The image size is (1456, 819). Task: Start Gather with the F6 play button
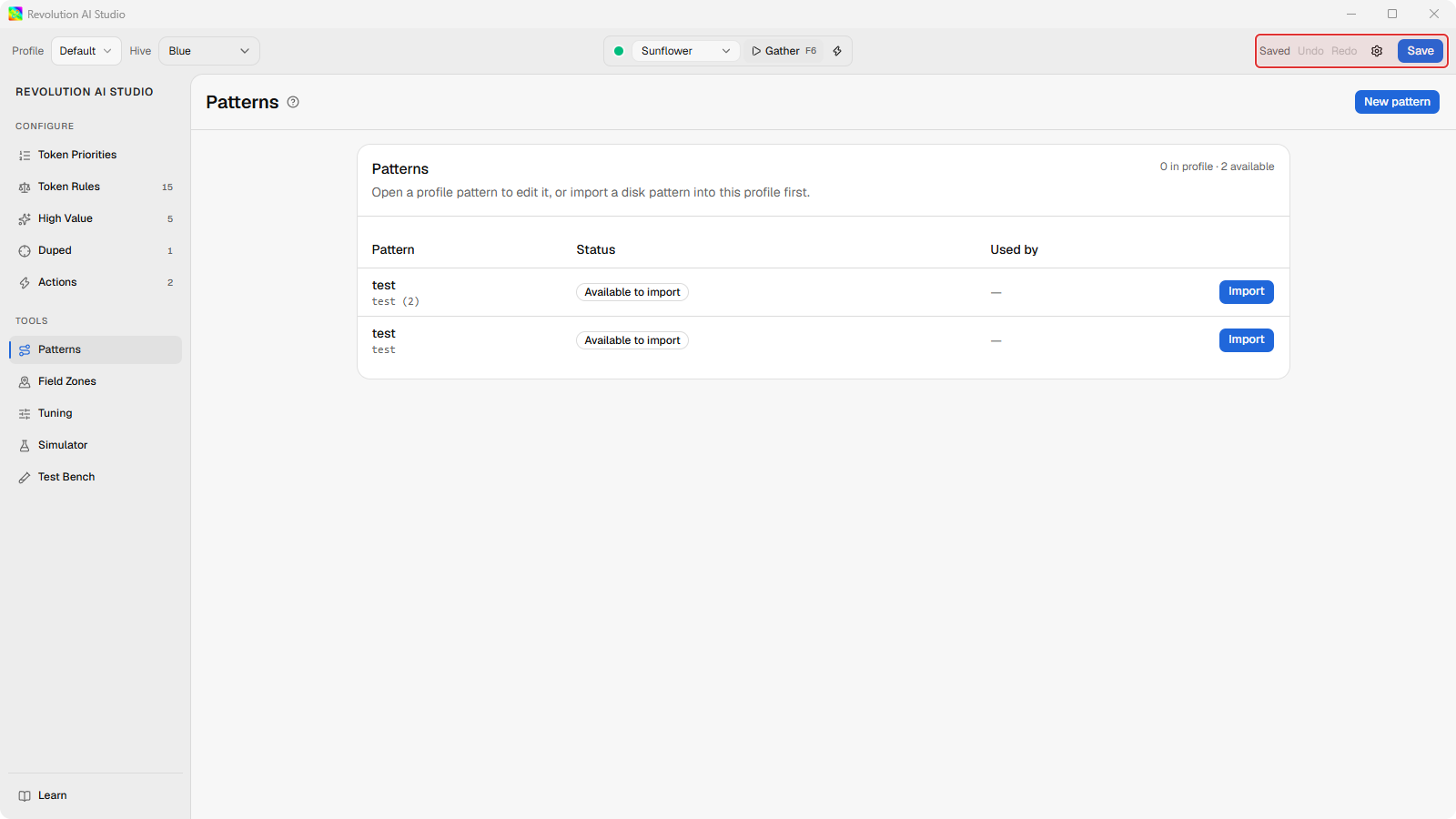tap(784, 51)
